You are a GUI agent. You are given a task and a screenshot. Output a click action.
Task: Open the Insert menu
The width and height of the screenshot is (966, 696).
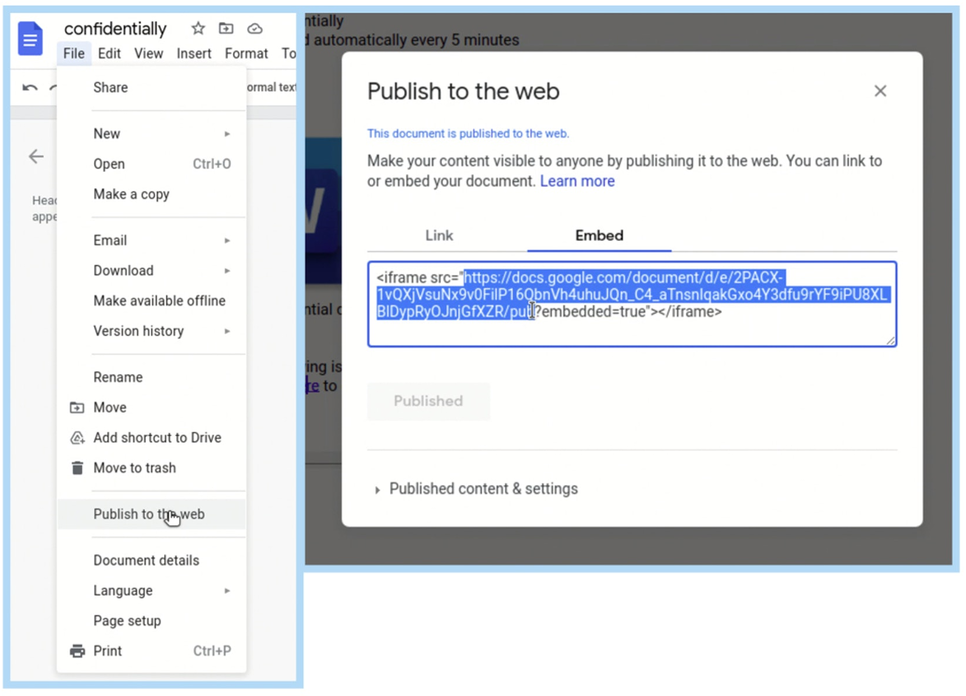point(194,54)
